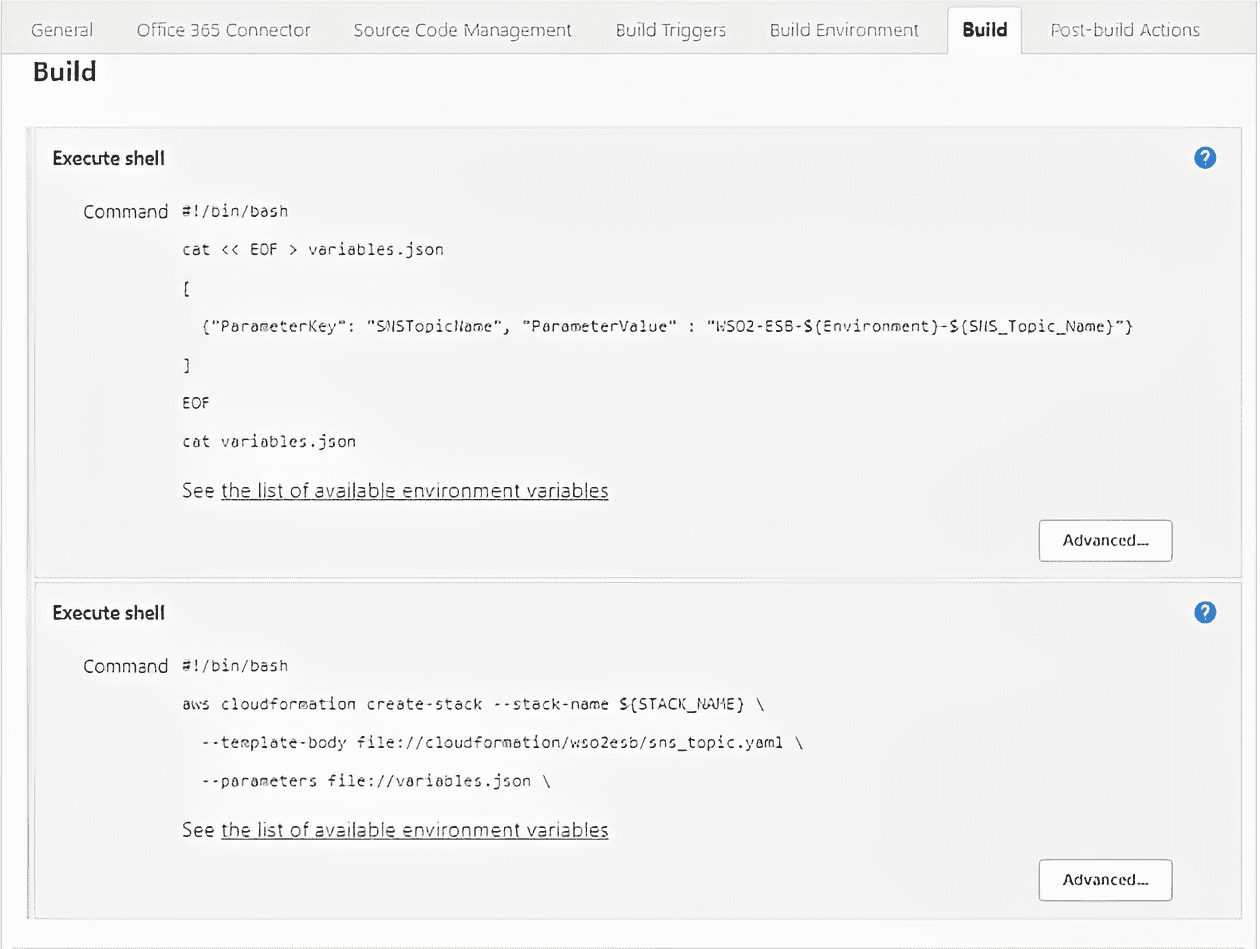
Task: Open the Post-build Actions tab
Action: [x=1124, y=29]
